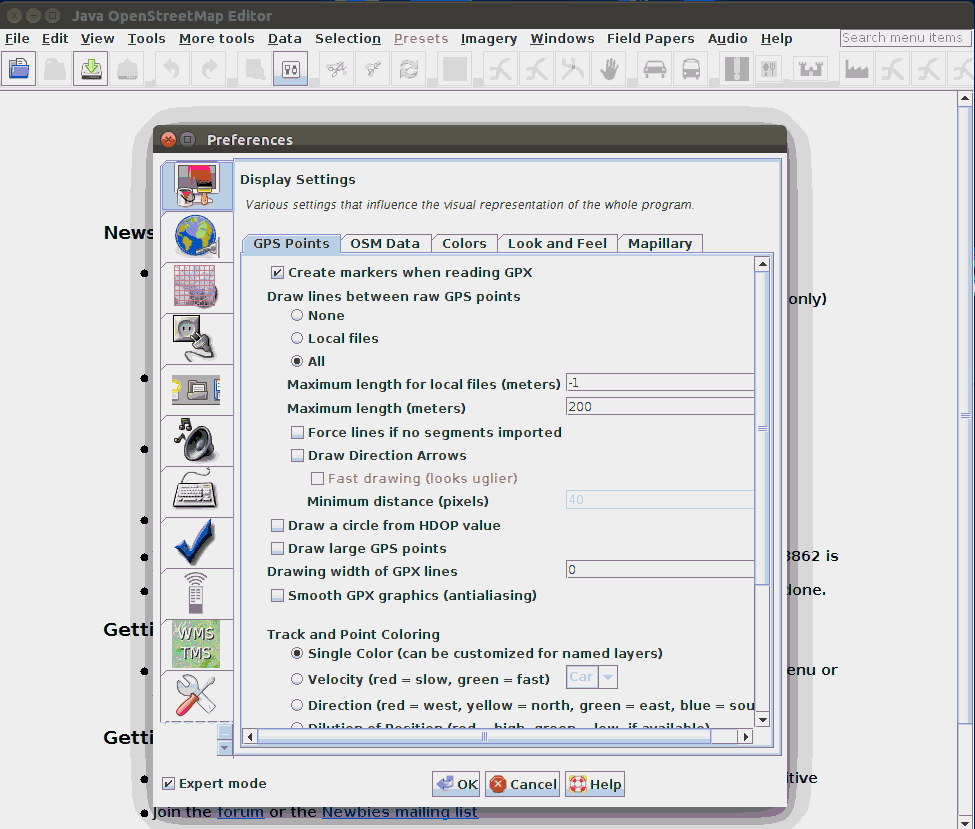Viewport: 975px width, 829px height.
Task: Open the Connection Settings globe icon
Action: coord(196,237)
